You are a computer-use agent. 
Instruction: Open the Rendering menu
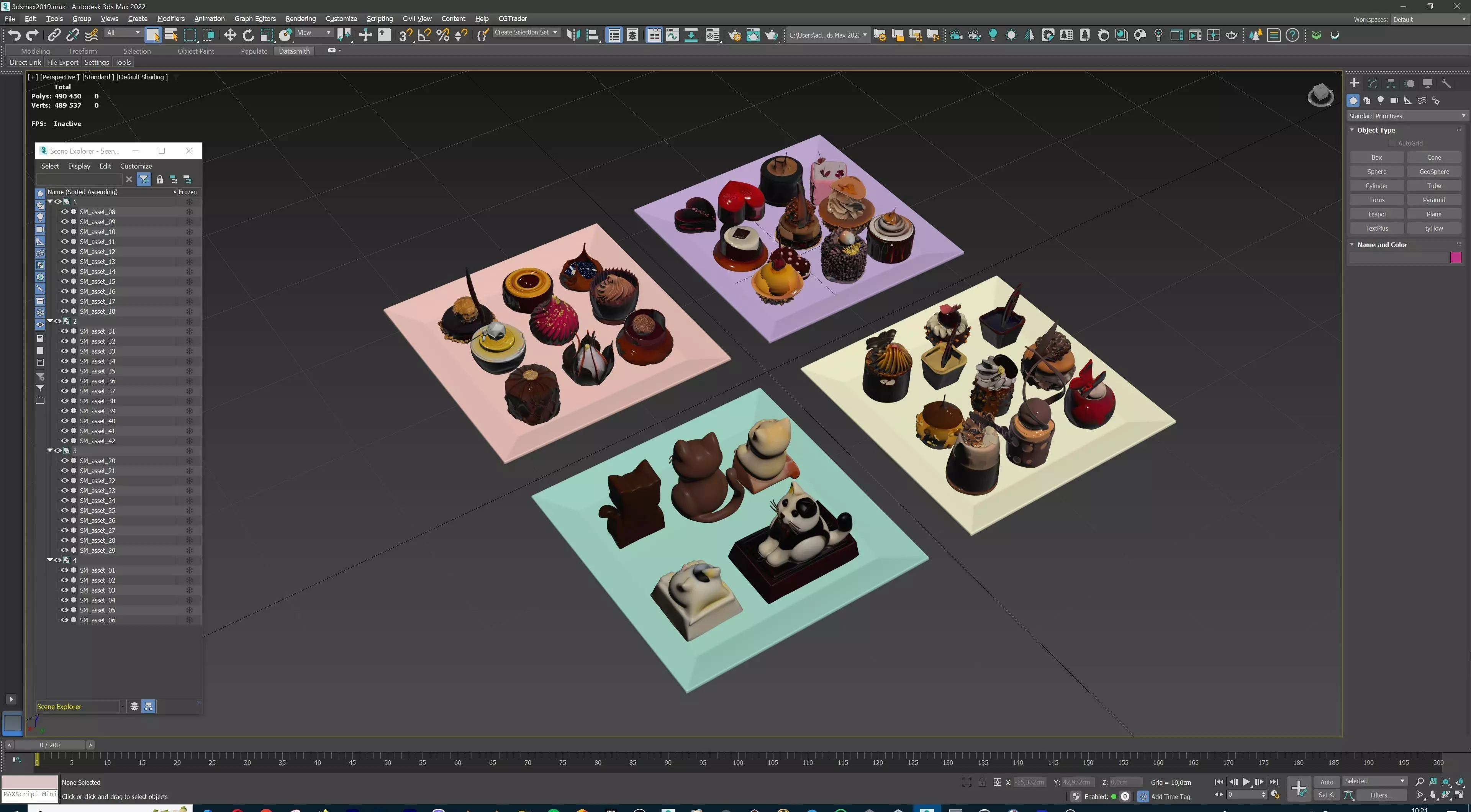click(300, 19)
